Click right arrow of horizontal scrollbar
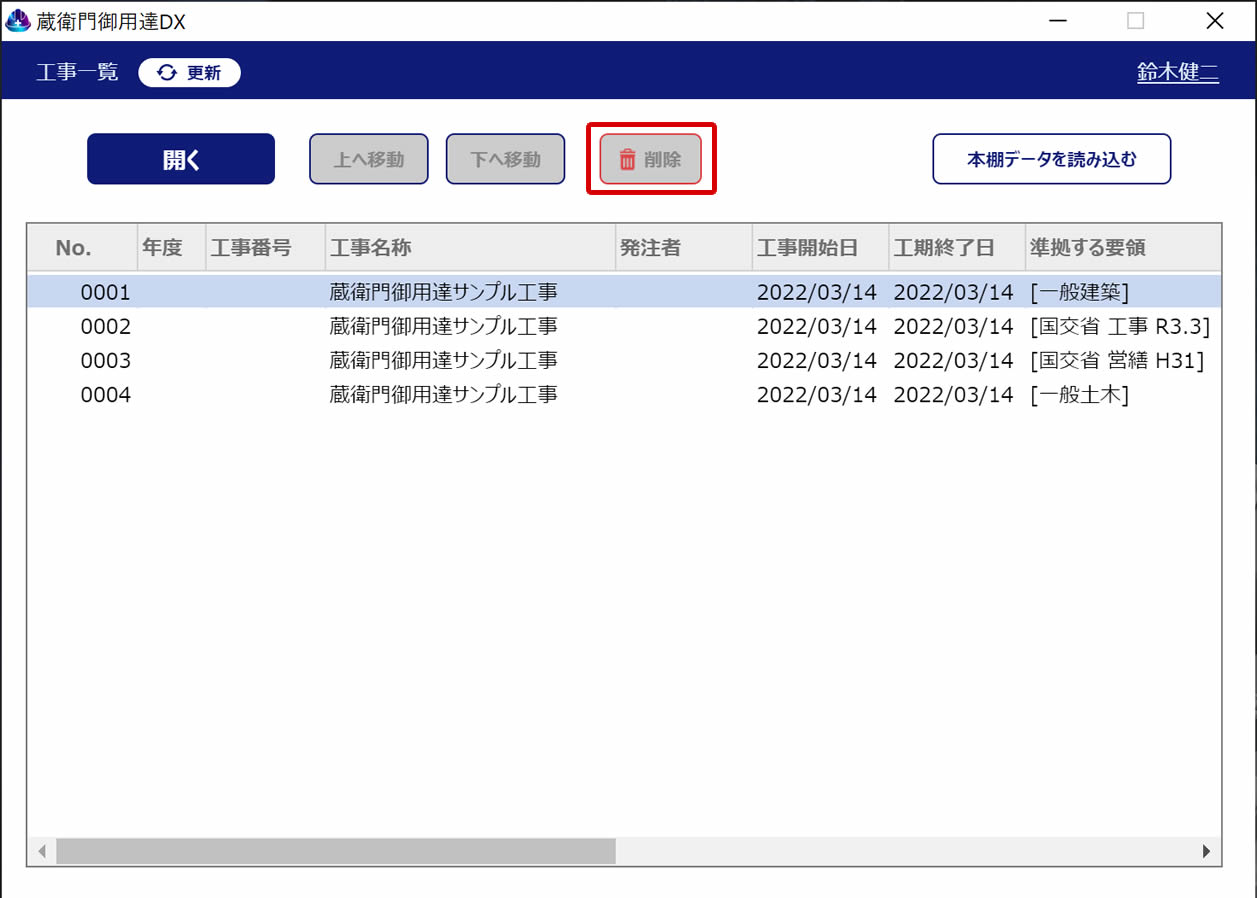 tap(1206, 851)
